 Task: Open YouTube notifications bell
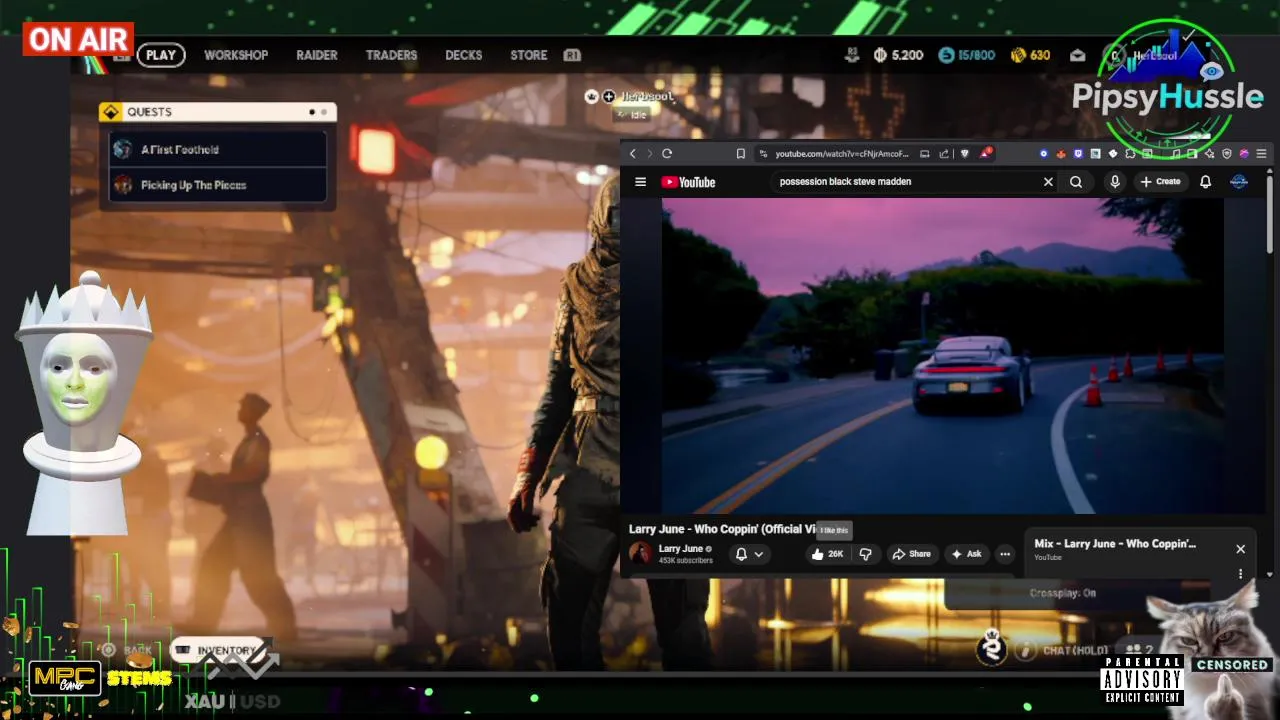tap(1206, 182)
